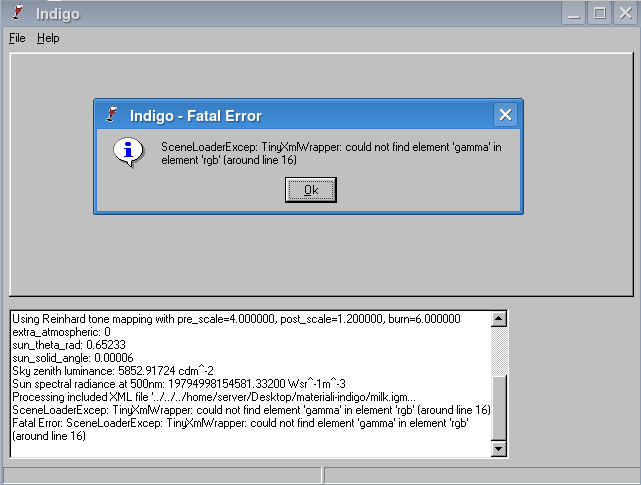
Task: Close the Indigo main window
Action: pos(623,14)
